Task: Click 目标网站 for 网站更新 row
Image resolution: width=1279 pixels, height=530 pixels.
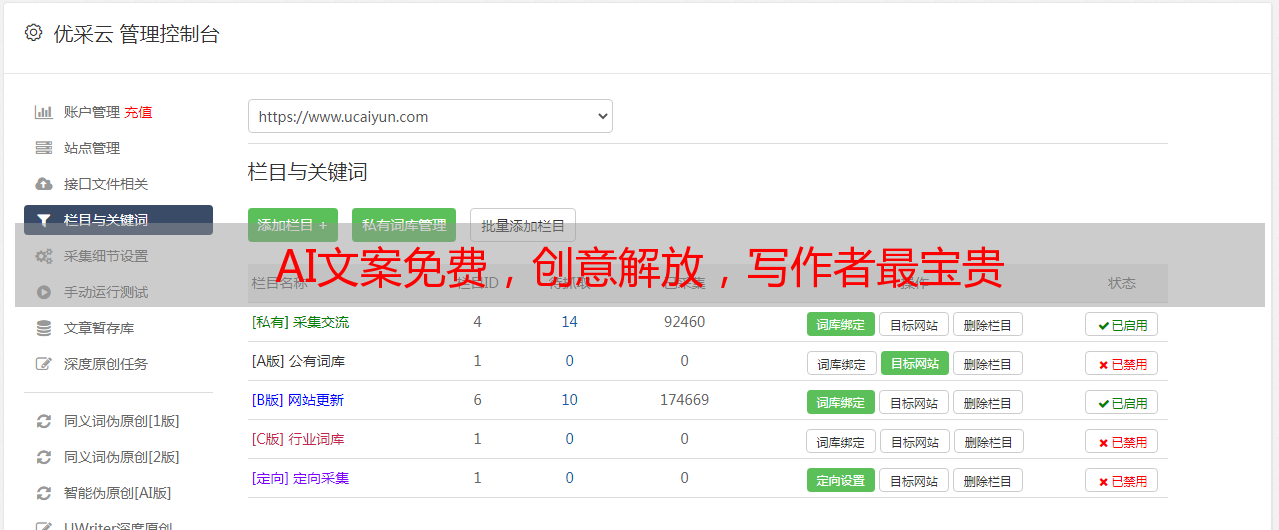Action: [x=914, y=402]
